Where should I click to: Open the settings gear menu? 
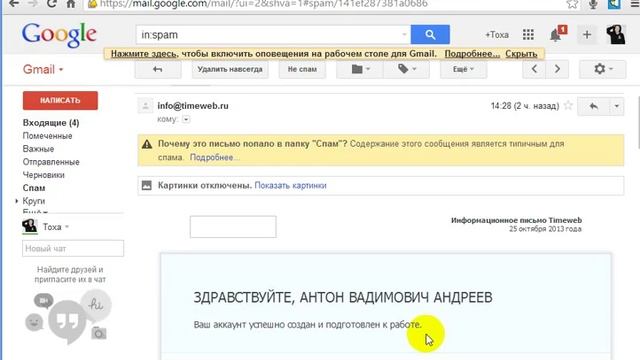602,69
